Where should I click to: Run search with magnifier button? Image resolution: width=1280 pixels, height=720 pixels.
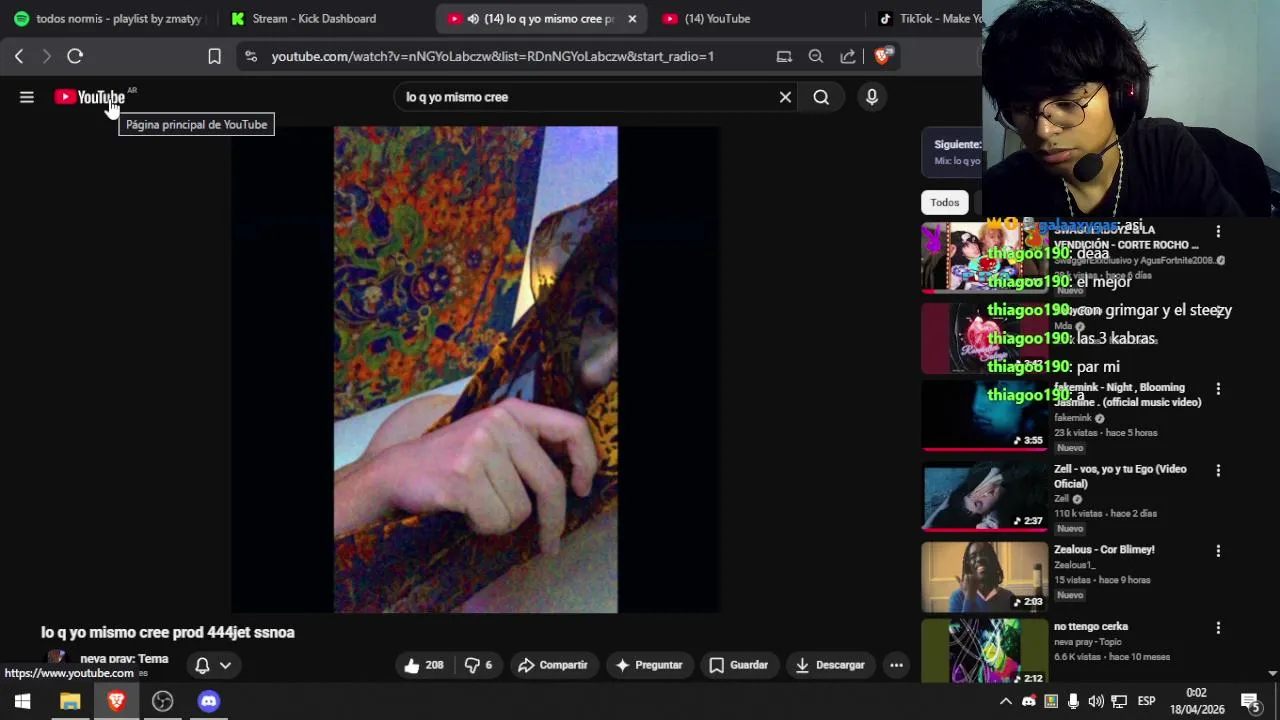pyautogui.click(x=821, y=97)
